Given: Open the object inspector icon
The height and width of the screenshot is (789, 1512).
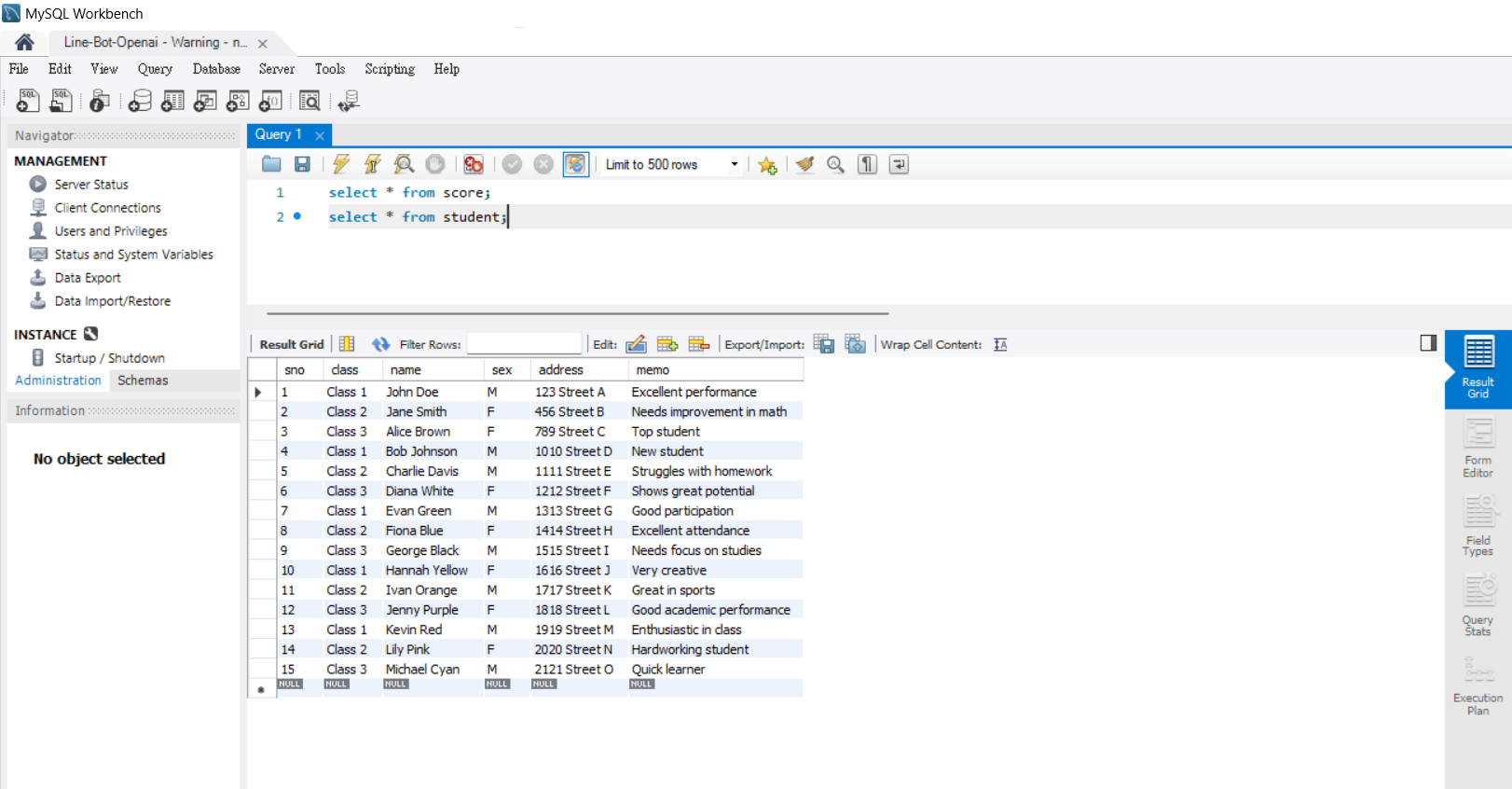Looking at the screenshot, I should [100, 101].
